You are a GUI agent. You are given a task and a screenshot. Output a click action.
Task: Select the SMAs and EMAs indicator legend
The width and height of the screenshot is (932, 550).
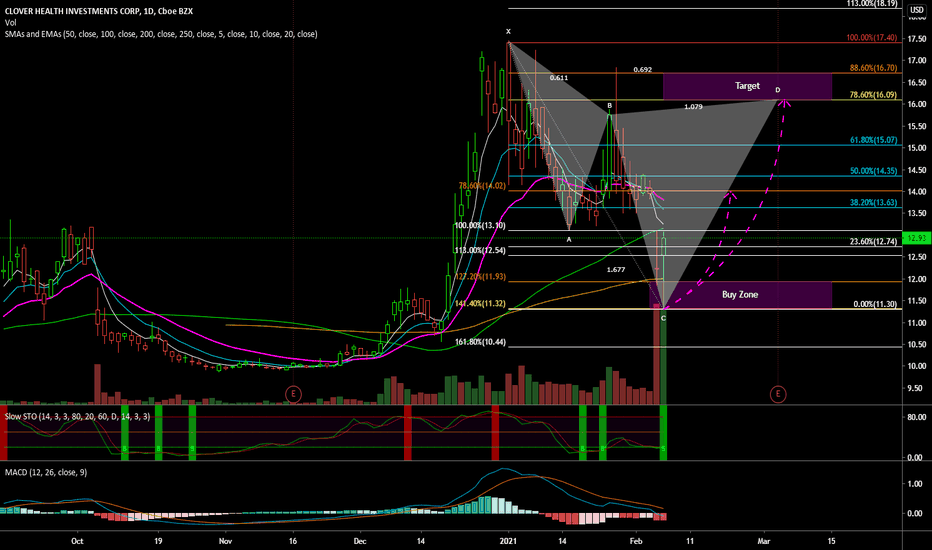(161, 34)
